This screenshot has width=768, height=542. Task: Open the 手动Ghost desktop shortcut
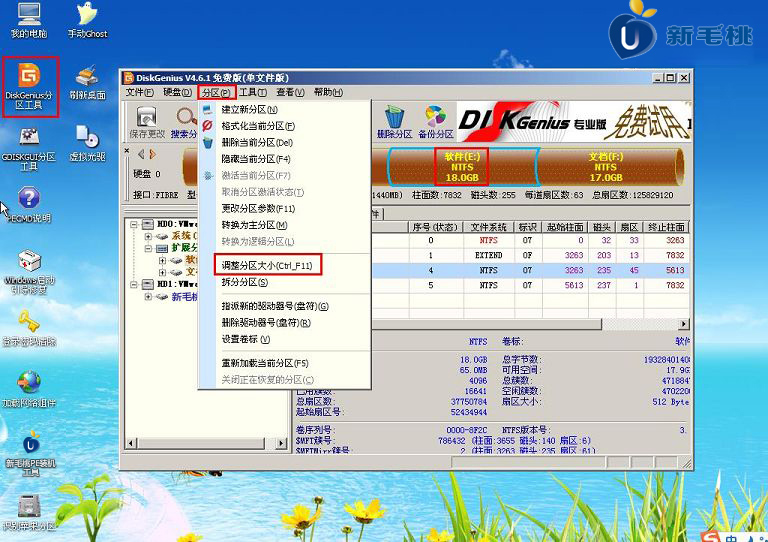(87, 20)
